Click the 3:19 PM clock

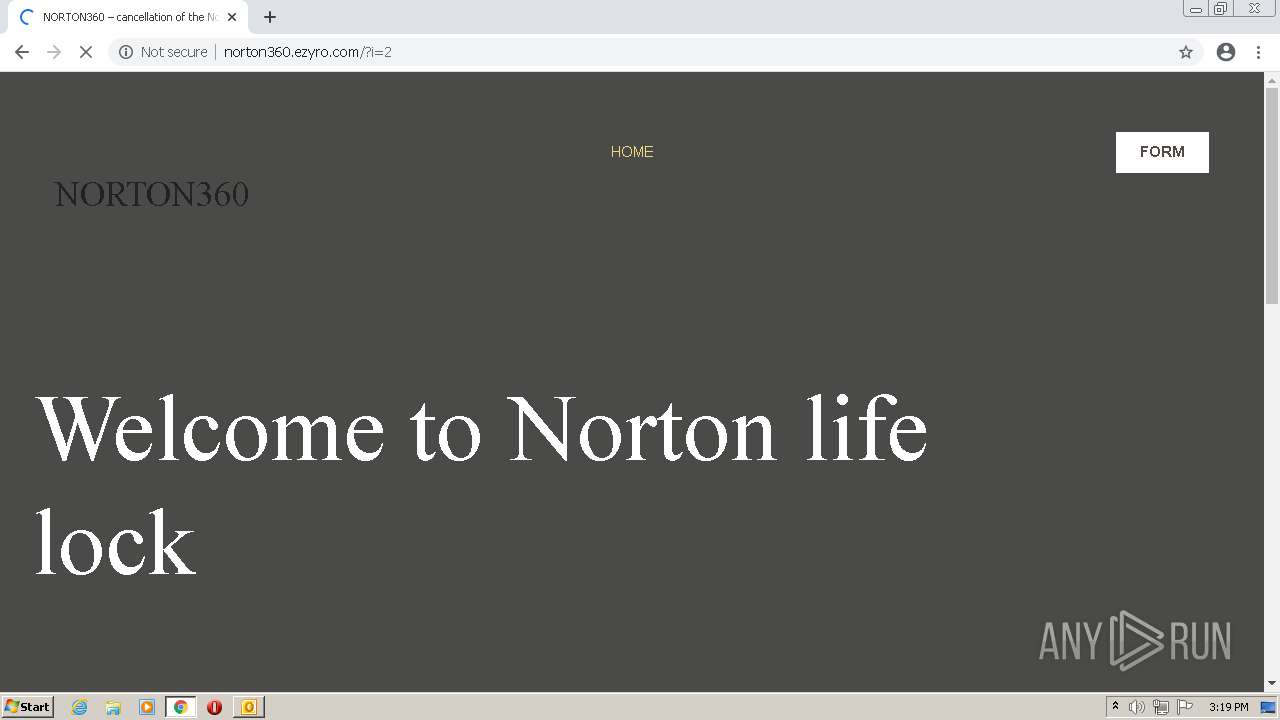point(1228,707)
